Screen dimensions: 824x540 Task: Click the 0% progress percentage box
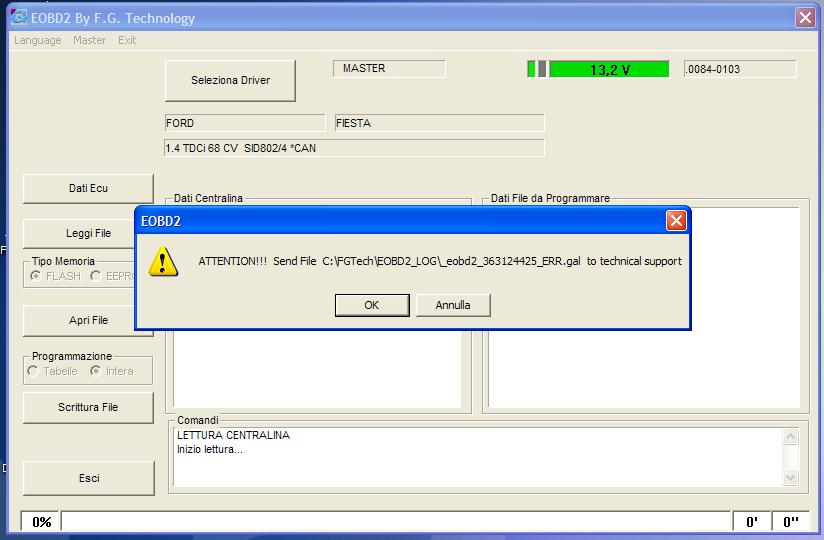coord(41,522)
